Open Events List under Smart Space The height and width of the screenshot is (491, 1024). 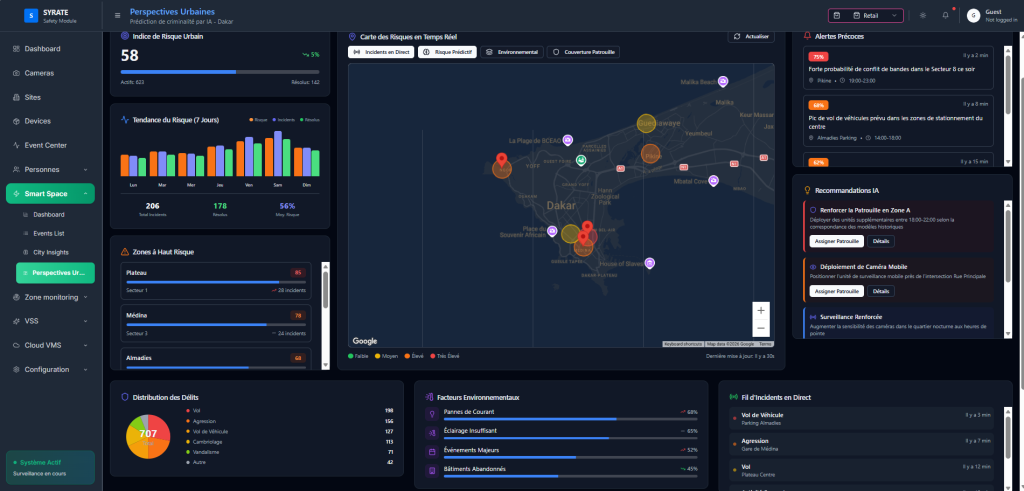tap(49, 233)
